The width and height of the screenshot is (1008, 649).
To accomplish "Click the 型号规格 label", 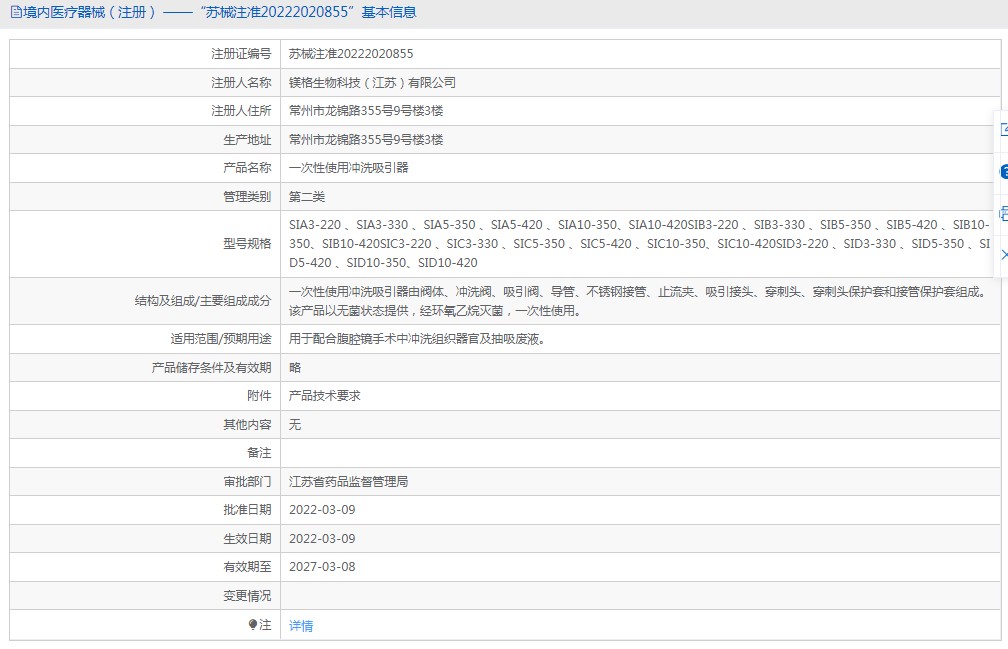I will (247, 244).
